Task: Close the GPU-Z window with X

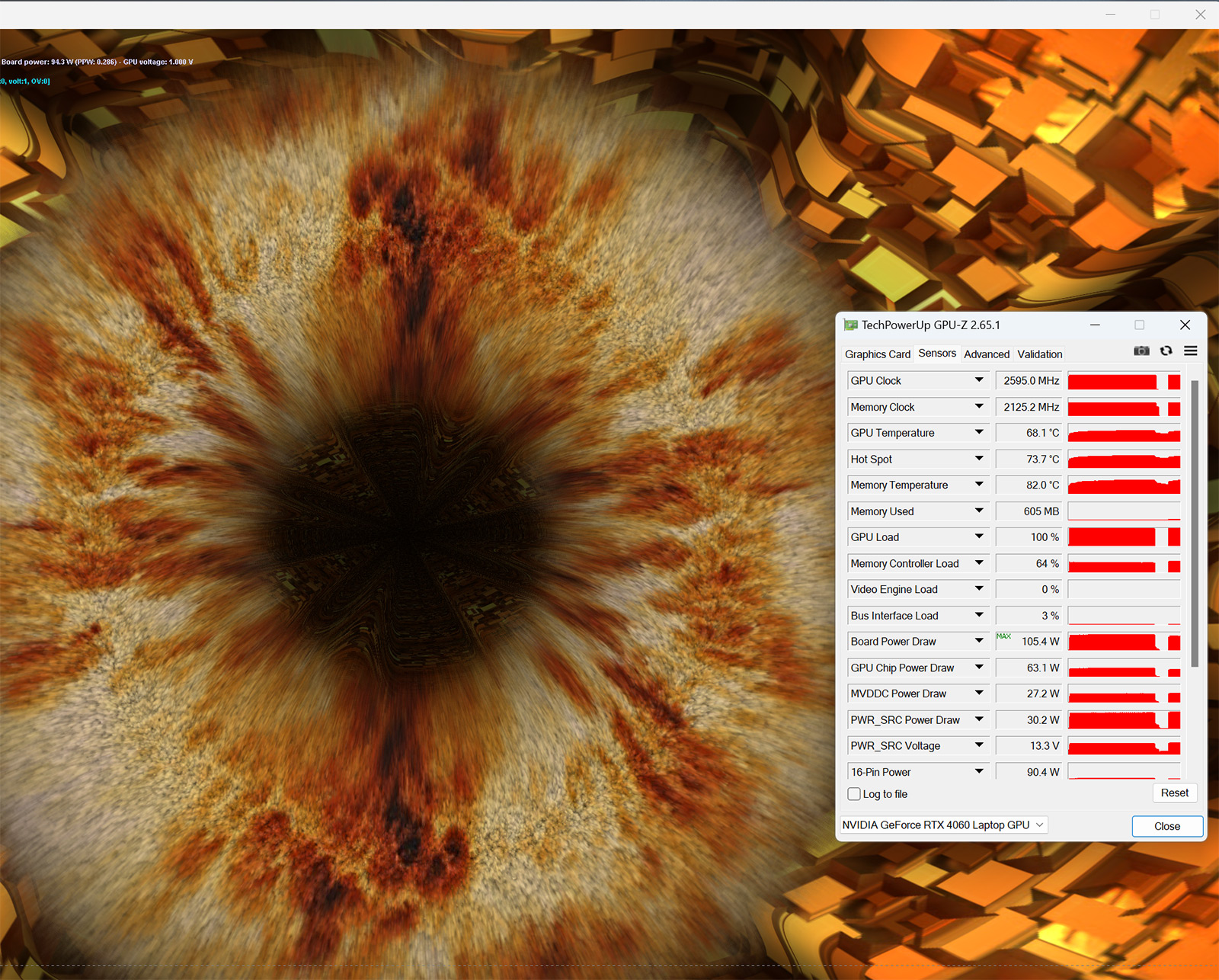Action: pyautogui.click(x=1185, y=325)
